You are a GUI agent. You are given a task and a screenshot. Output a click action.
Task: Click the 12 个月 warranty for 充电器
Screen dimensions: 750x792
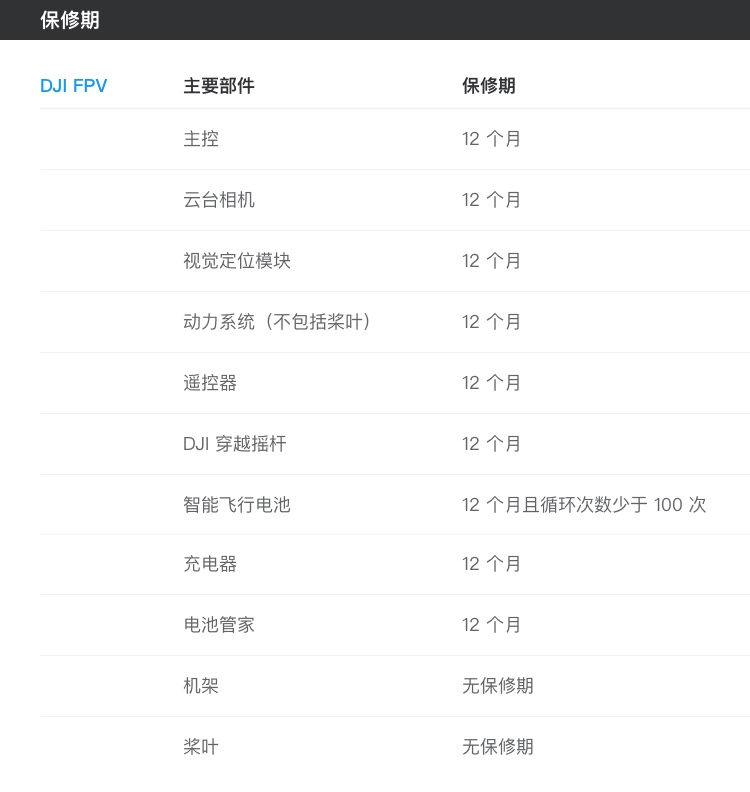pos(491,564)
